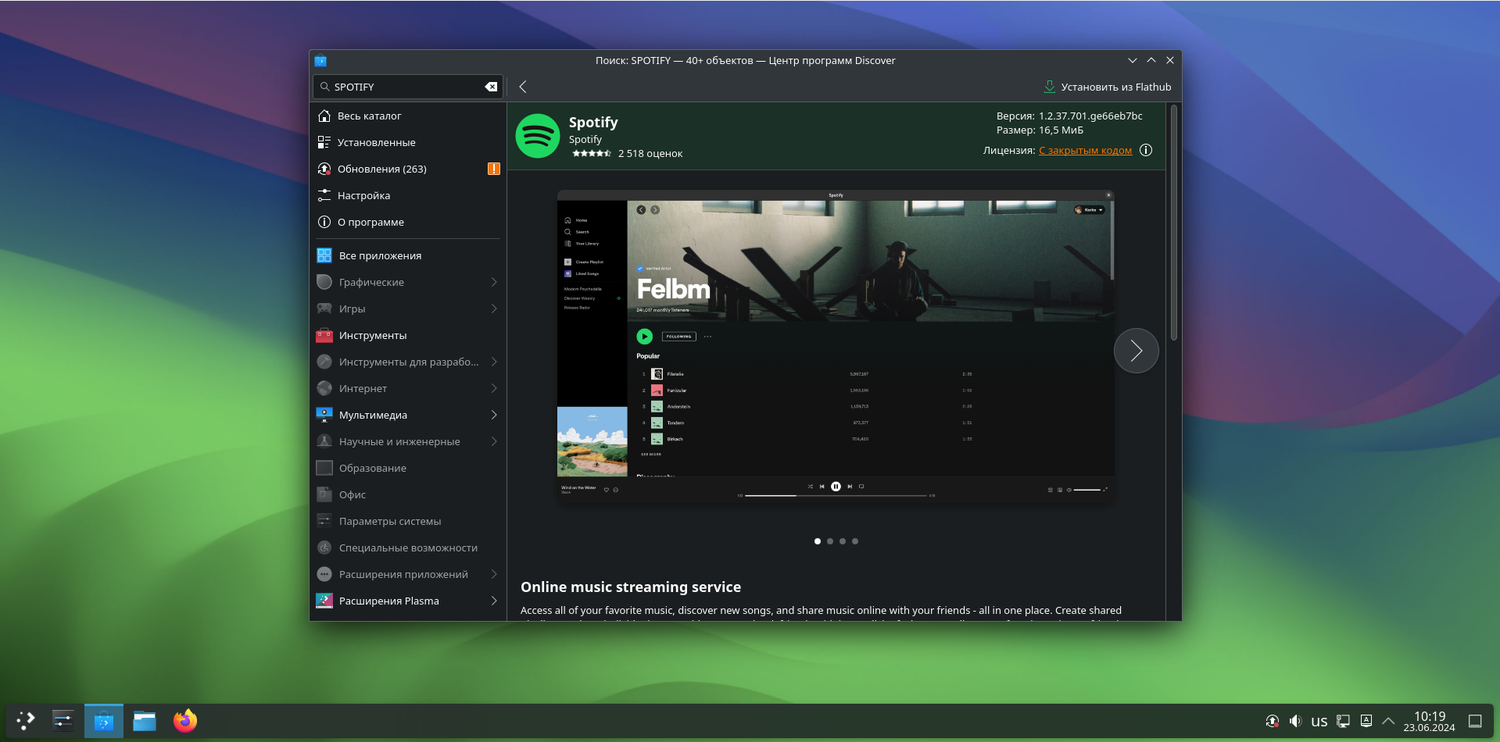Click the app page vertical scrollbar
This screenshot has height=742, width=1500.
coord(1174,222)
